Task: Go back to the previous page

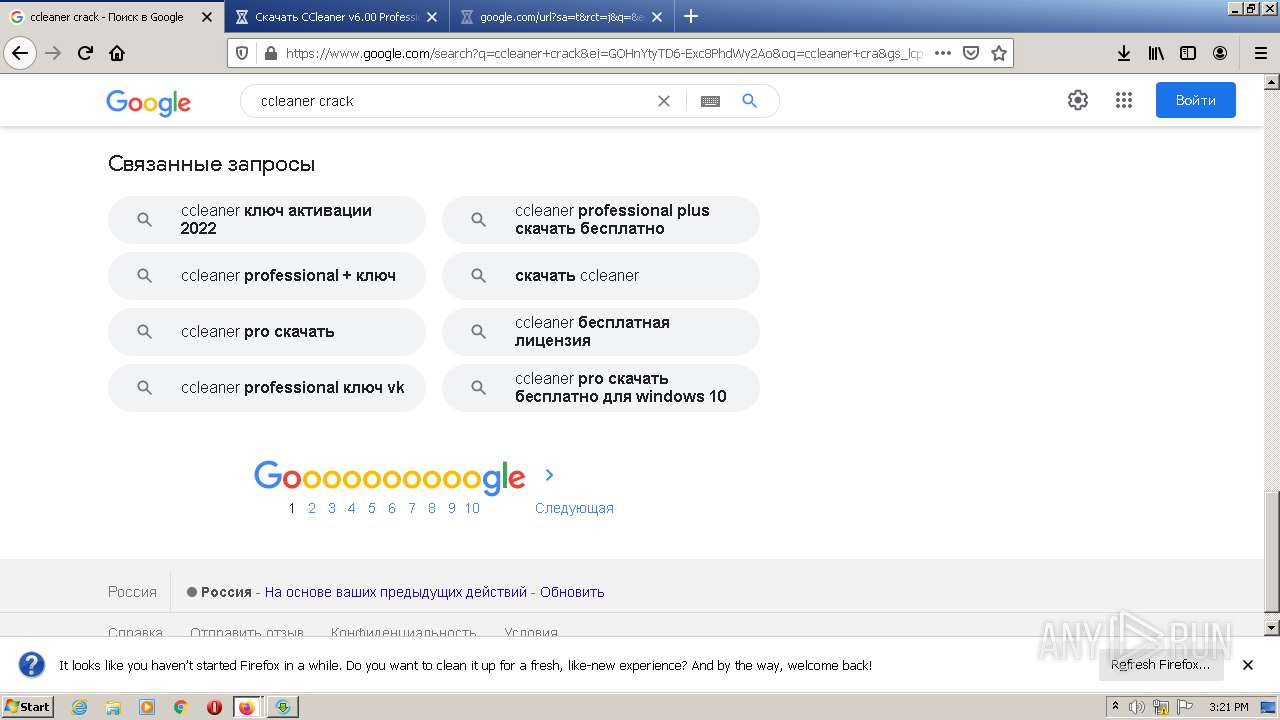Action: [20, 53]
